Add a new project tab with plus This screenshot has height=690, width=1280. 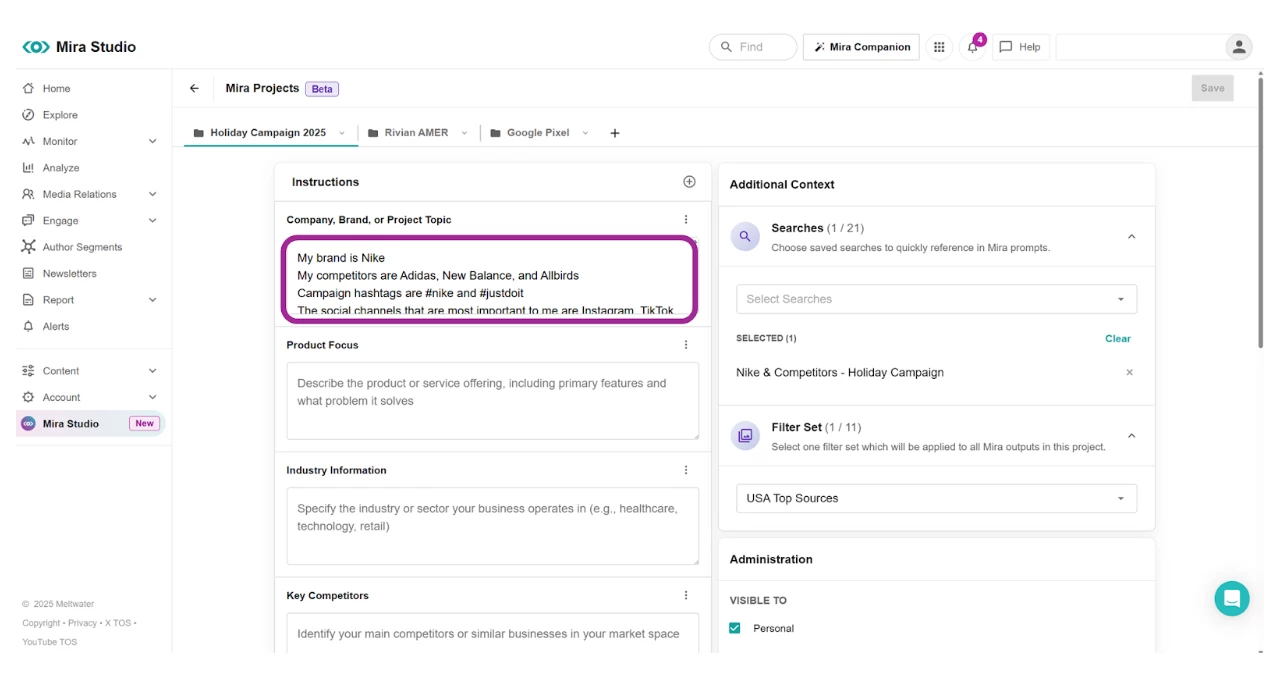(615, 133)
